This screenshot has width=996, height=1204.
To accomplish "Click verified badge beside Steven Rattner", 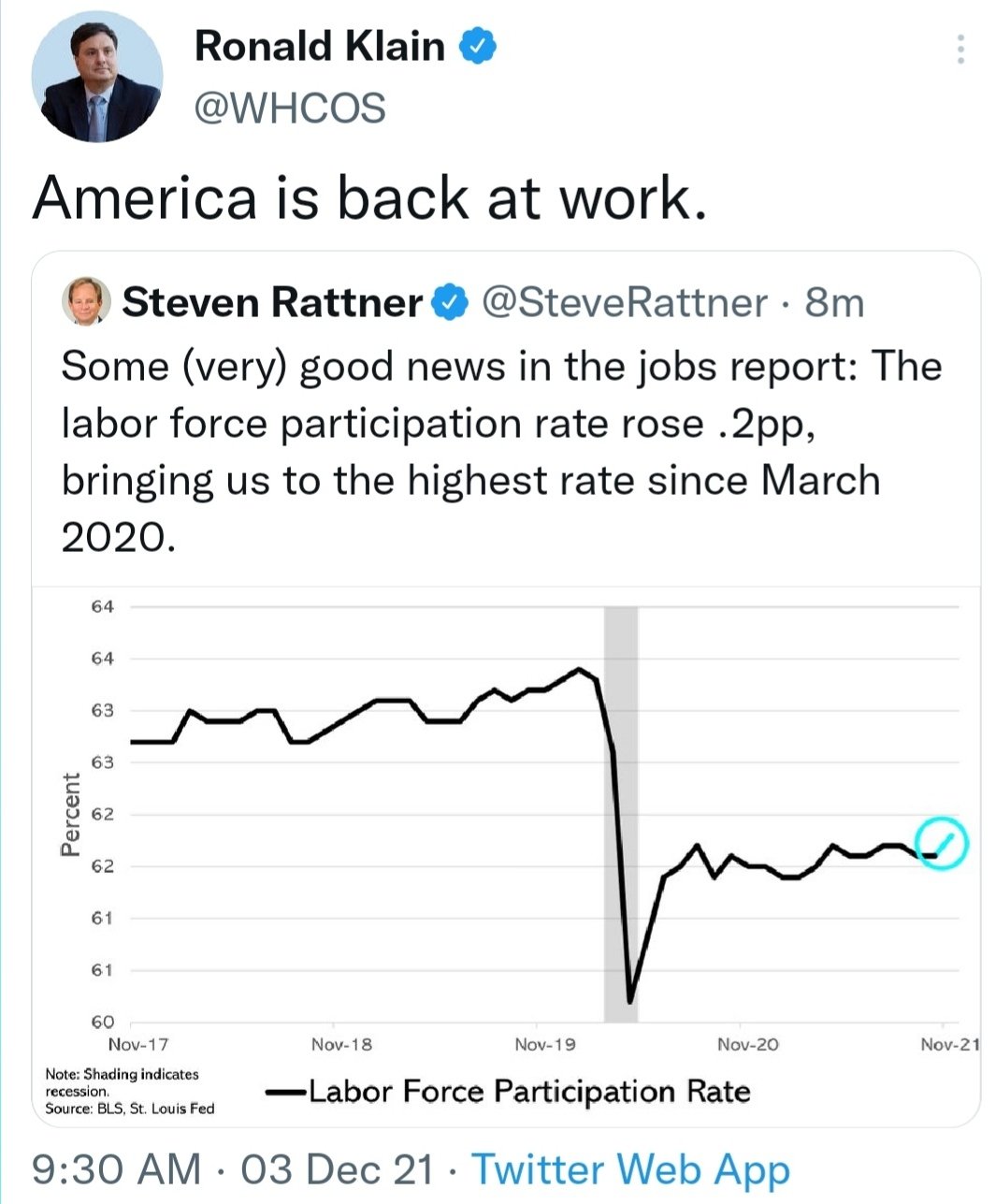I will tap(451, 302).
